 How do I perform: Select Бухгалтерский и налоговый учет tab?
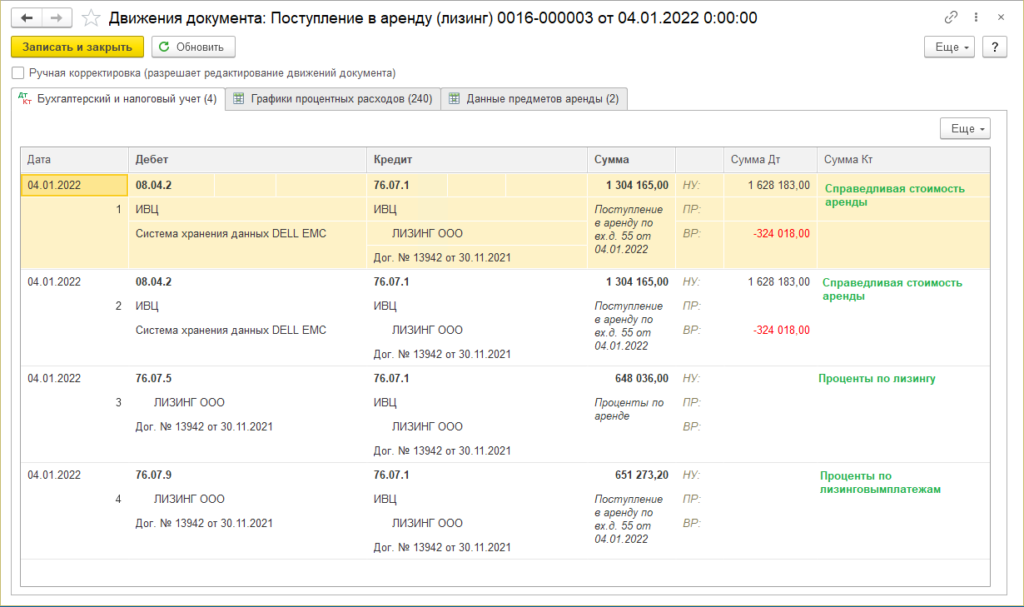118,98
